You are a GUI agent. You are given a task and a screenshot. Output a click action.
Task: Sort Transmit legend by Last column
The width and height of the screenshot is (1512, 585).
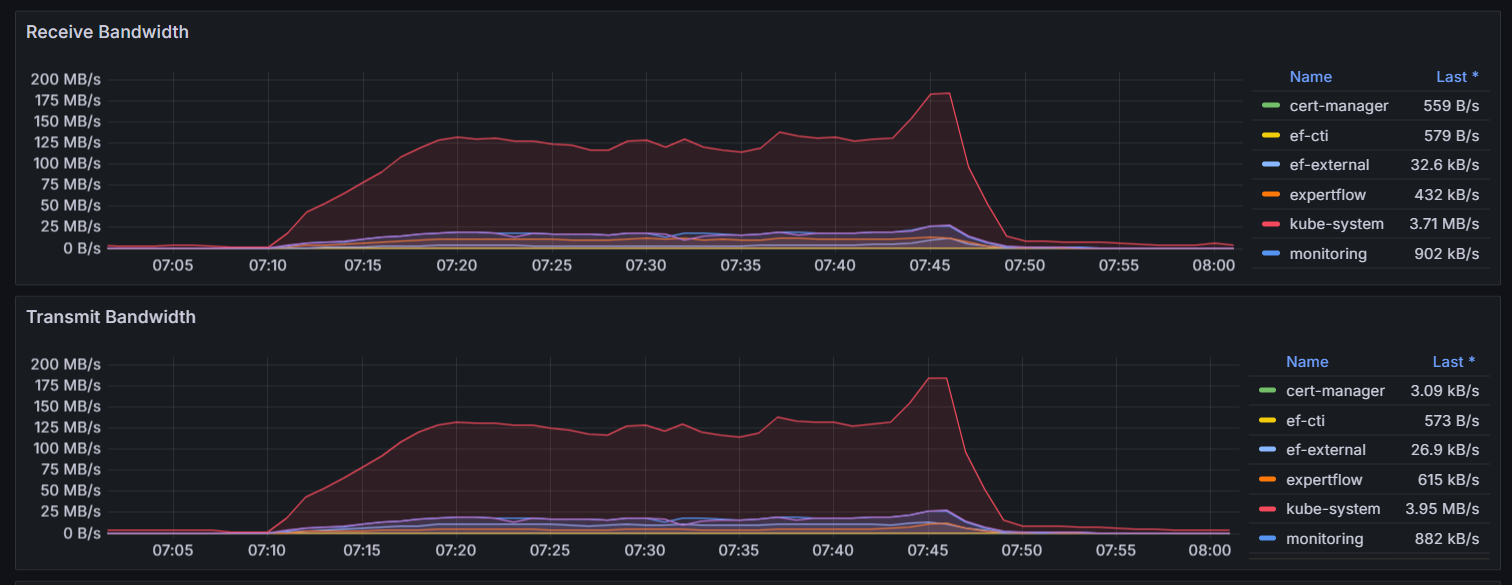[x=1448, y=362]
